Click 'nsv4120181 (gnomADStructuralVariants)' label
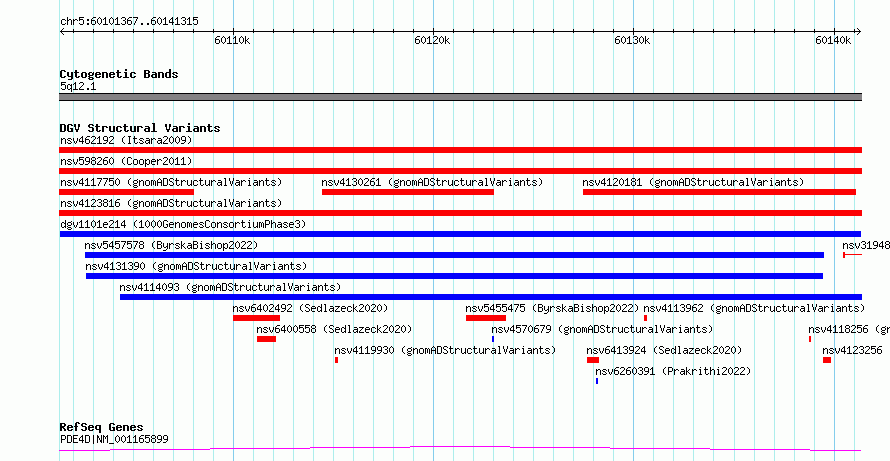This screenshot has width=890, height=461. click(x=693, y=182)
